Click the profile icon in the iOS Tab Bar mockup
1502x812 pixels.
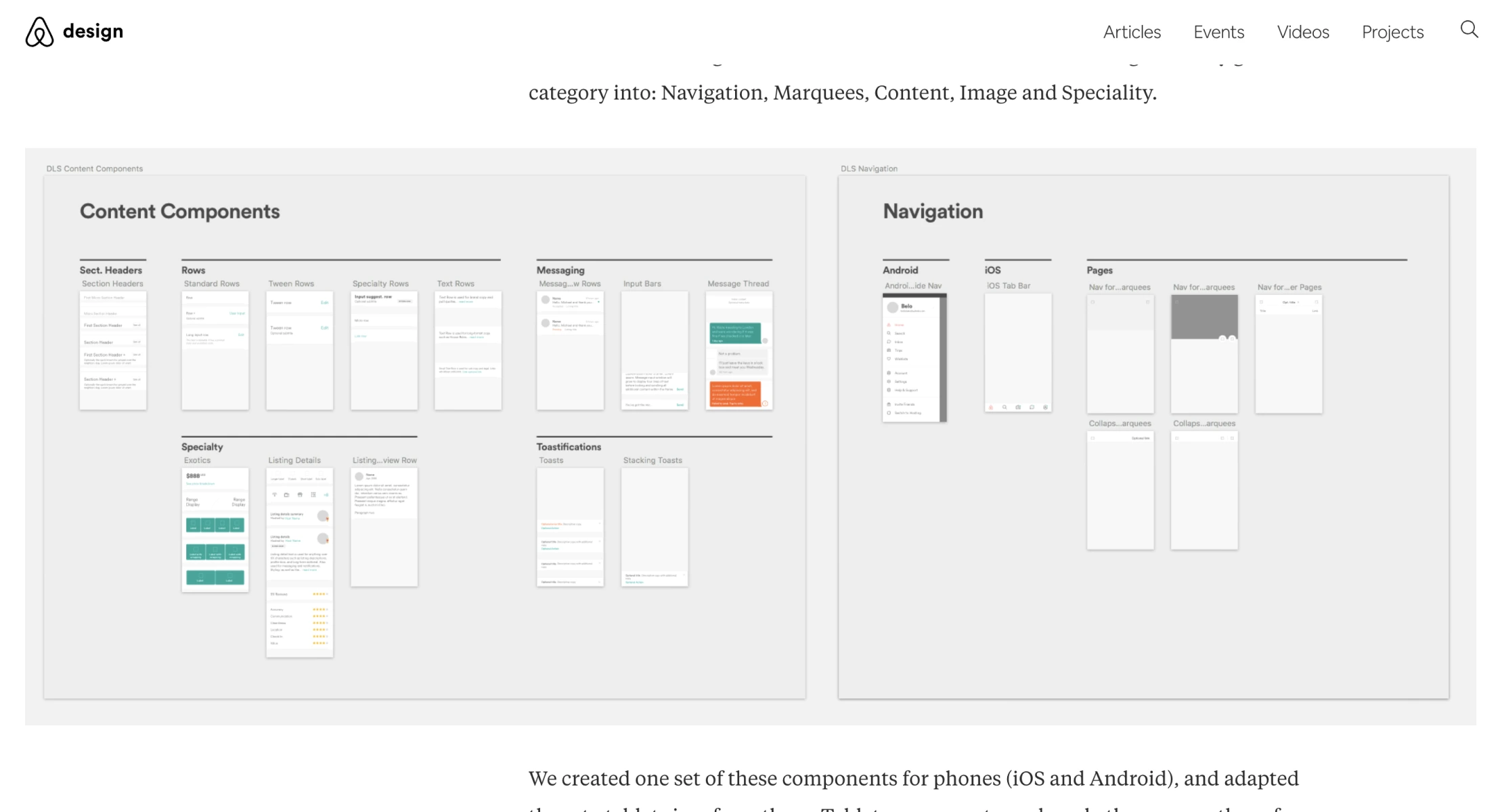1046,407
